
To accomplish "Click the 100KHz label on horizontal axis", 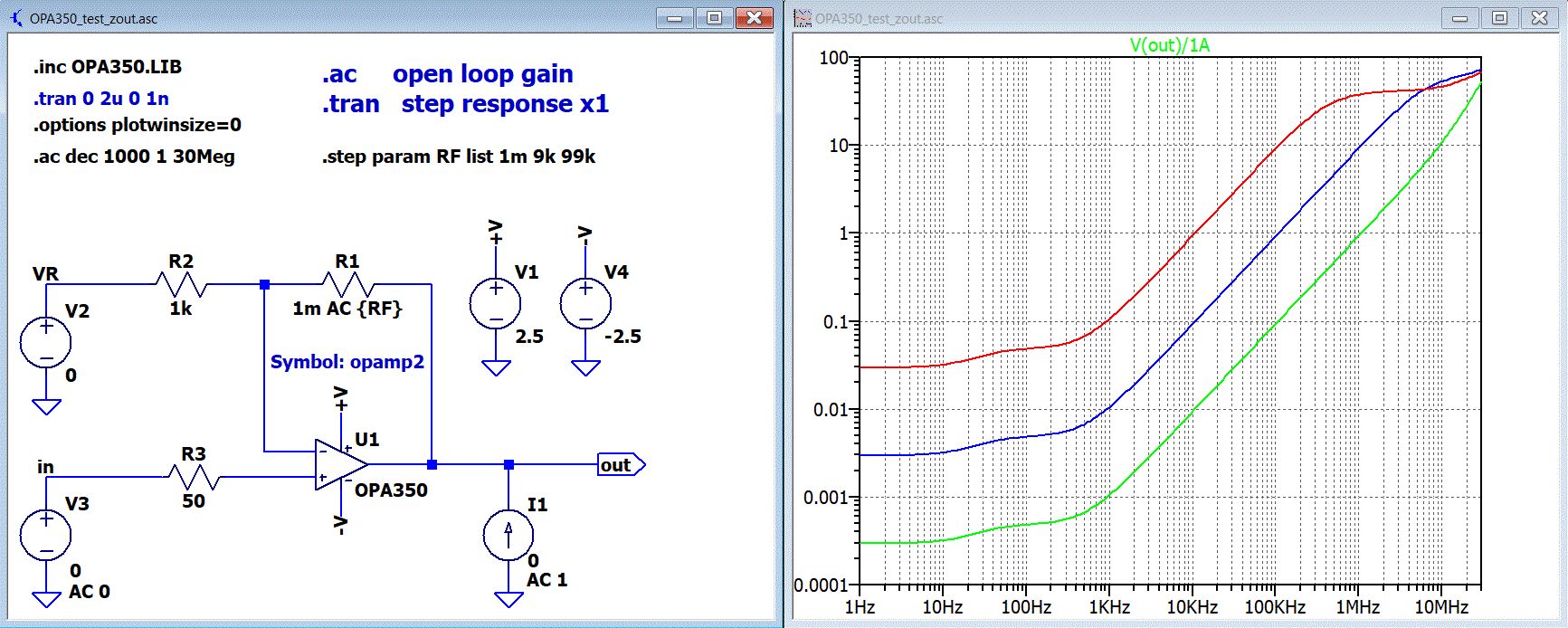I will 1275,607.
